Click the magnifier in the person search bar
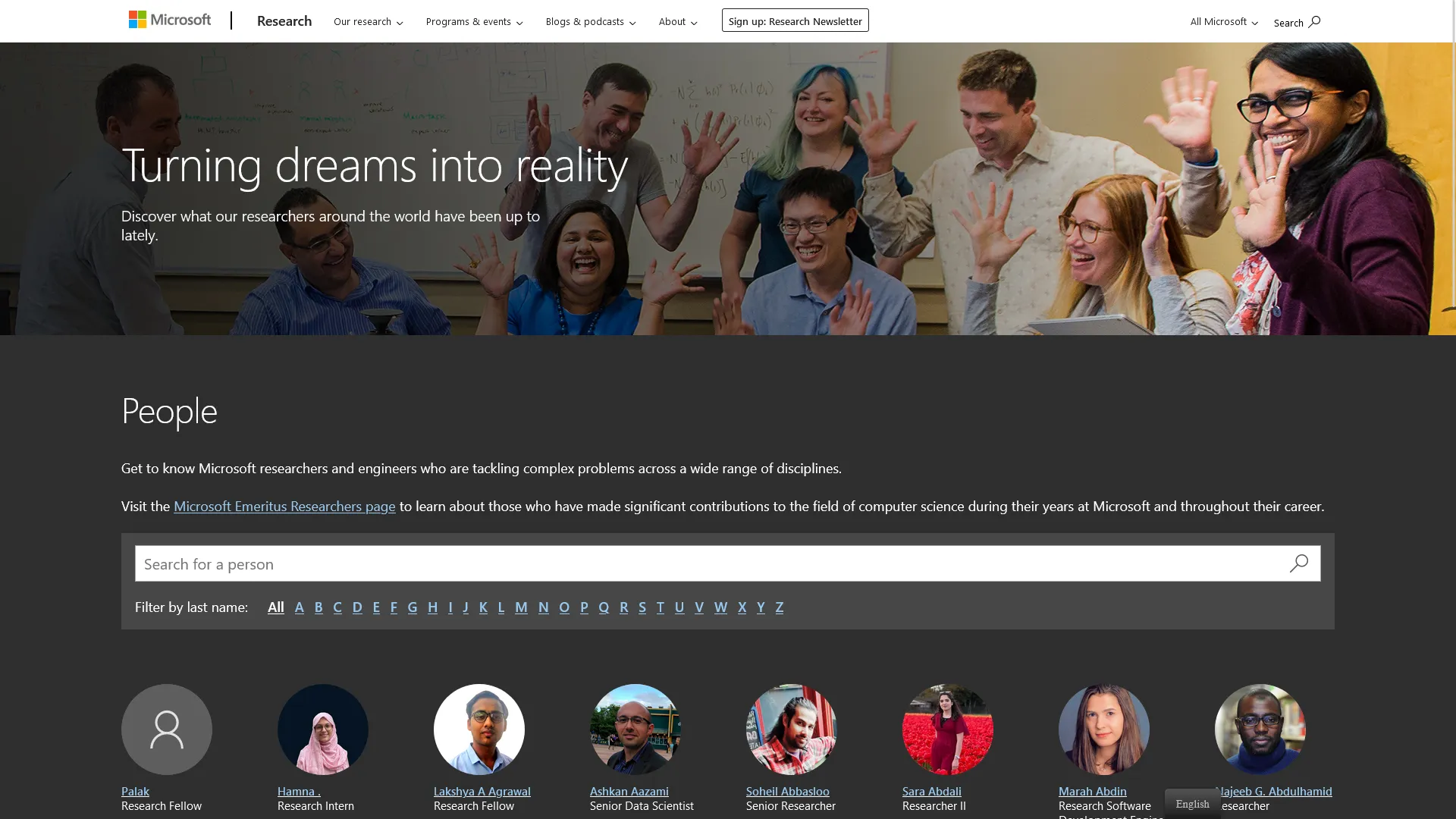Screen dimensions: 1456x819 (1299, 563)
